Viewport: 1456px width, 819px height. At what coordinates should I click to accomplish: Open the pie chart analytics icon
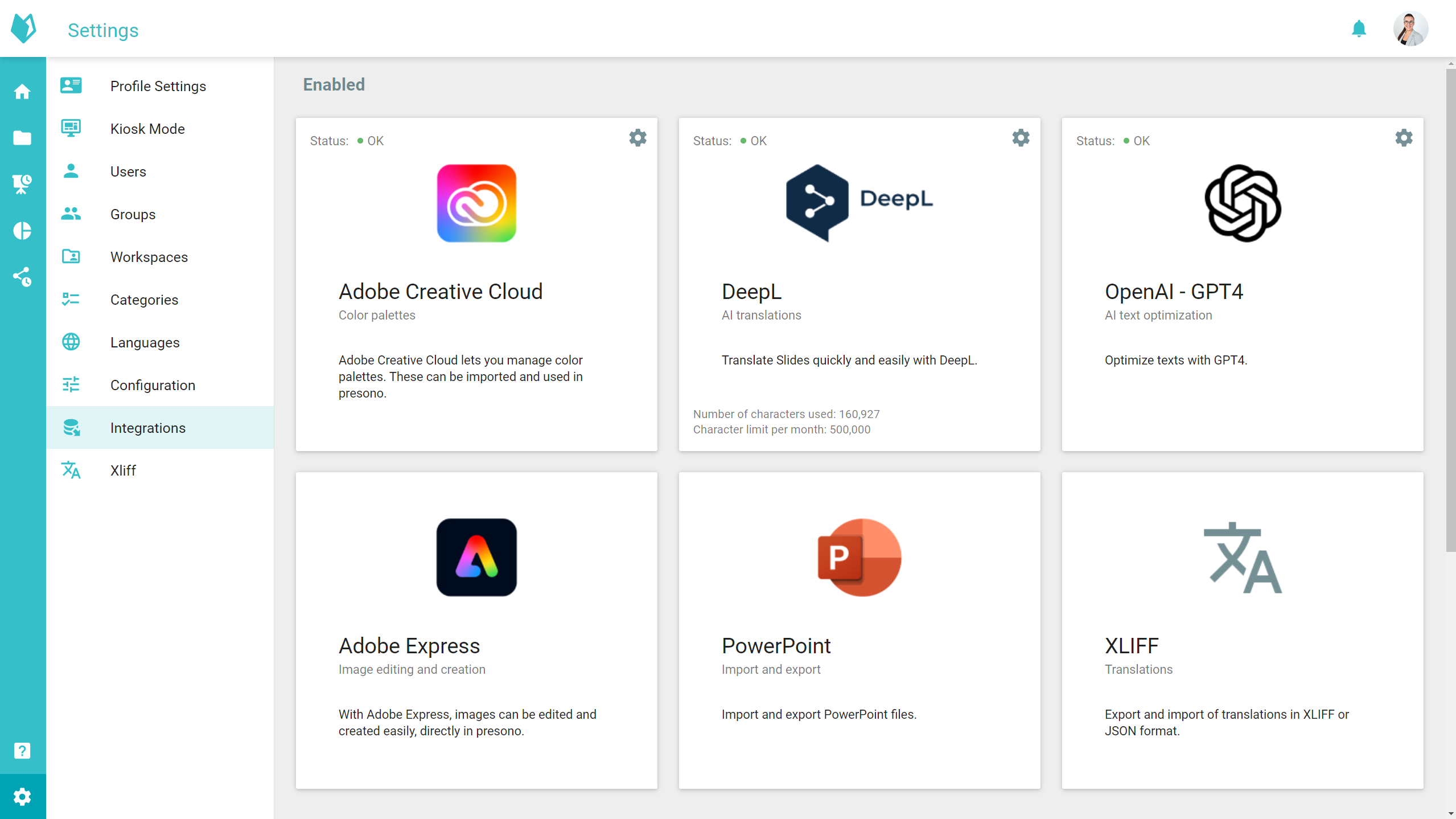[x=22, y=231]
